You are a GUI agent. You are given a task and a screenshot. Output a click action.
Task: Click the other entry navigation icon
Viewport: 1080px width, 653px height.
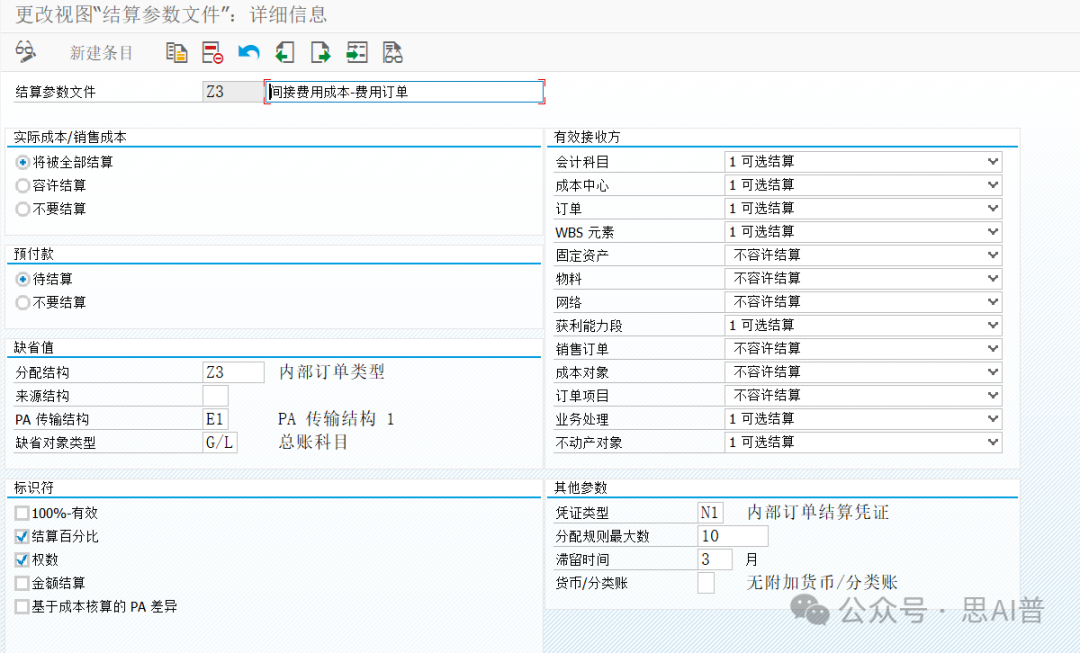coord(357,52)
